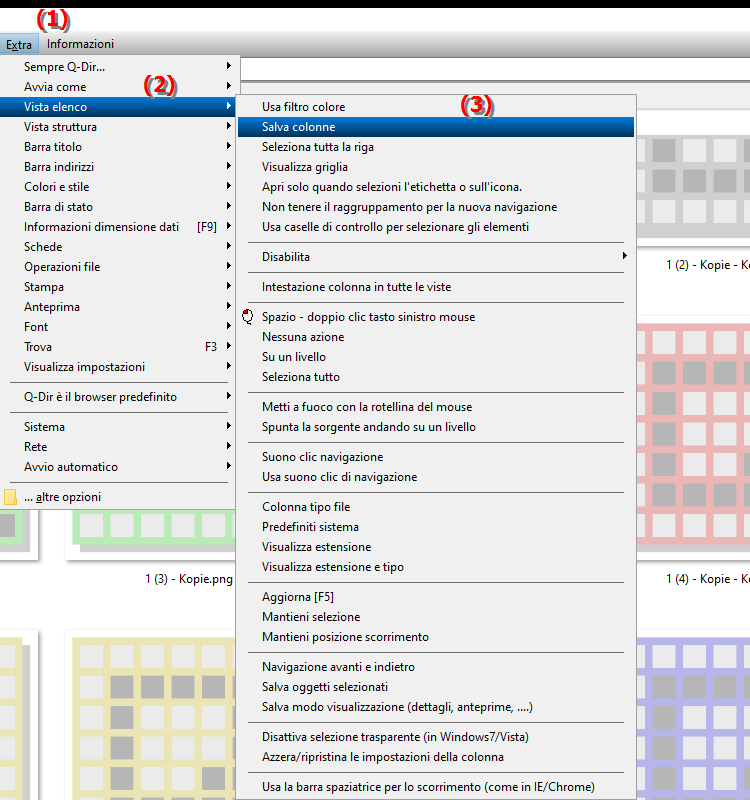Expand the Disabilita submenu

[436, 257]
